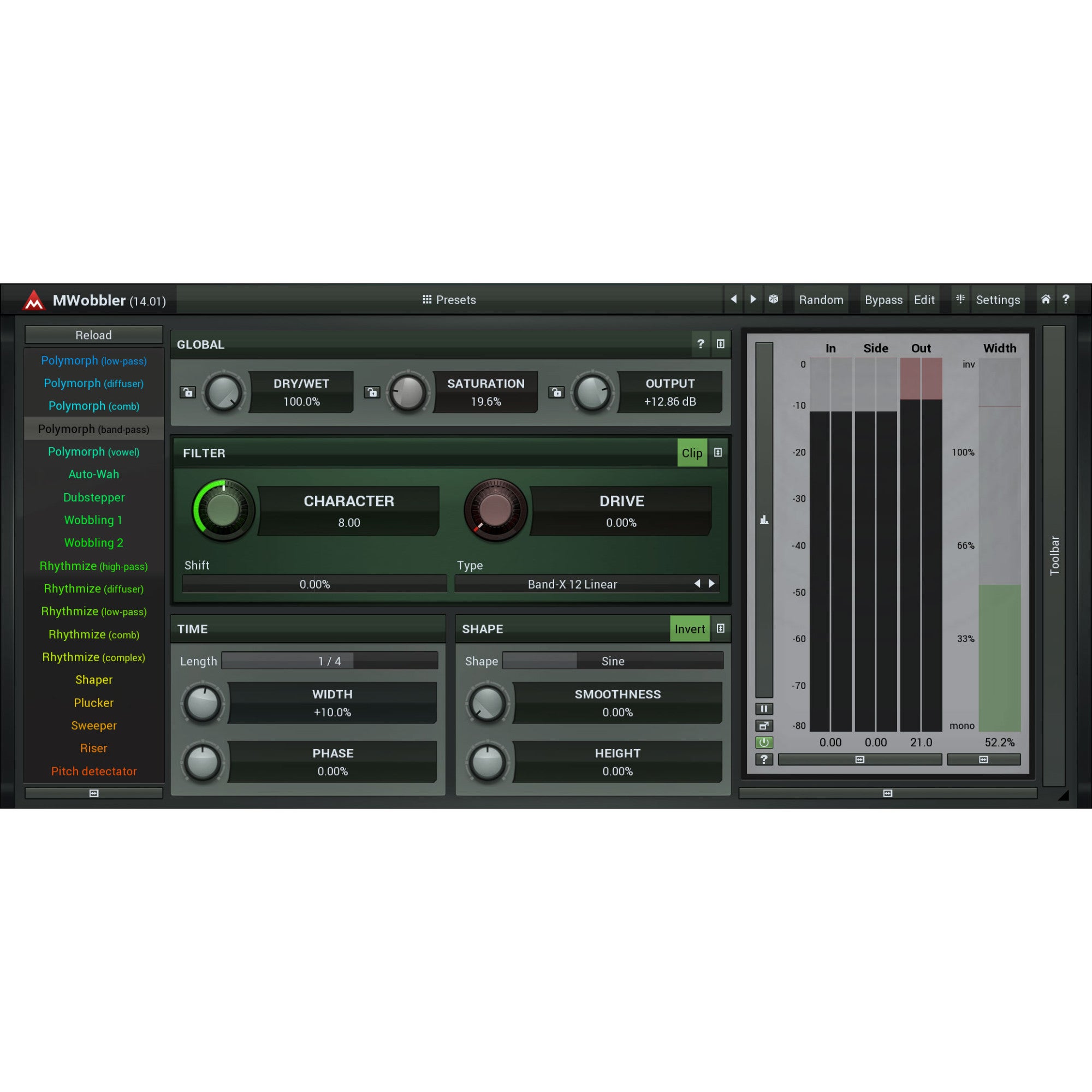Click the dice randomize icon

click(773, 299)
